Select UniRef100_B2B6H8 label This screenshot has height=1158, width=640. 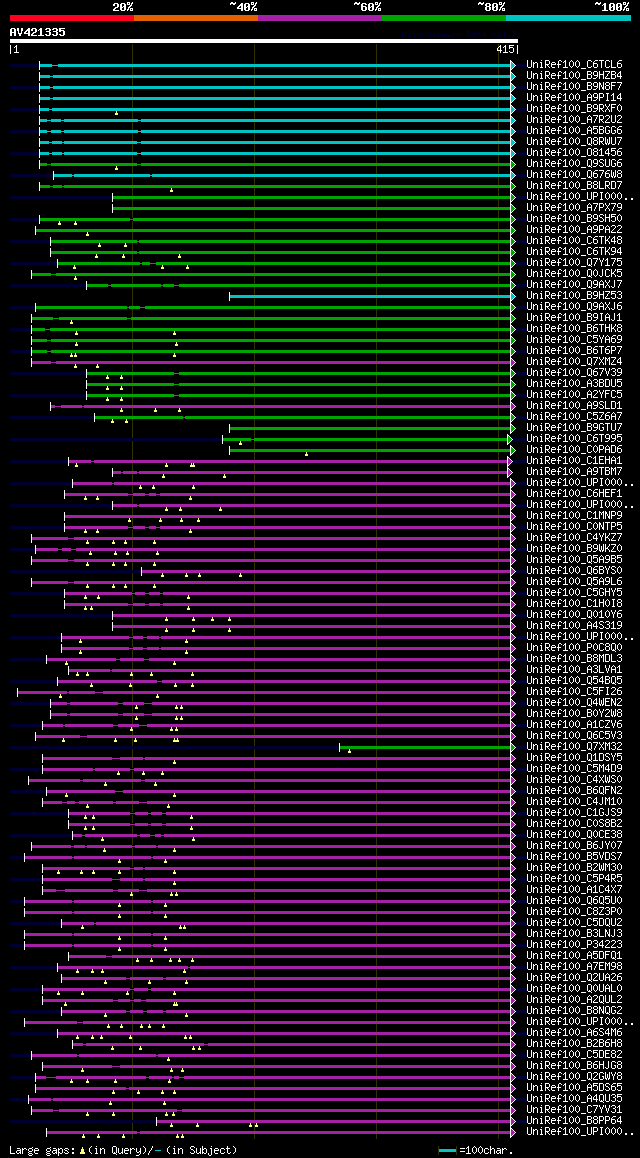574,1044
